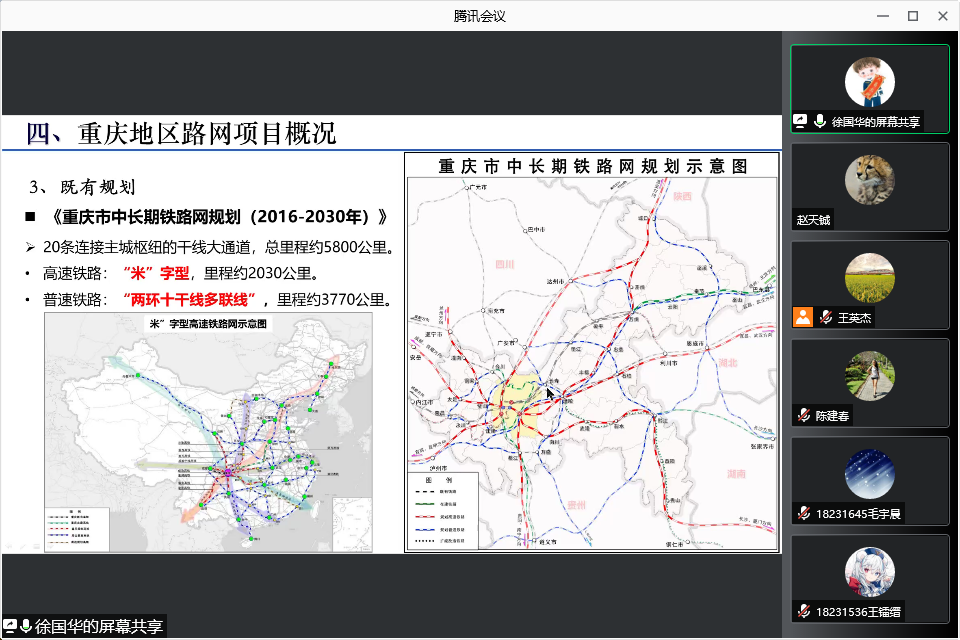Viewport: 960px width, 640px height.
Task: Click the 腾讯会议 title bar text
Action: coord(480,15)
